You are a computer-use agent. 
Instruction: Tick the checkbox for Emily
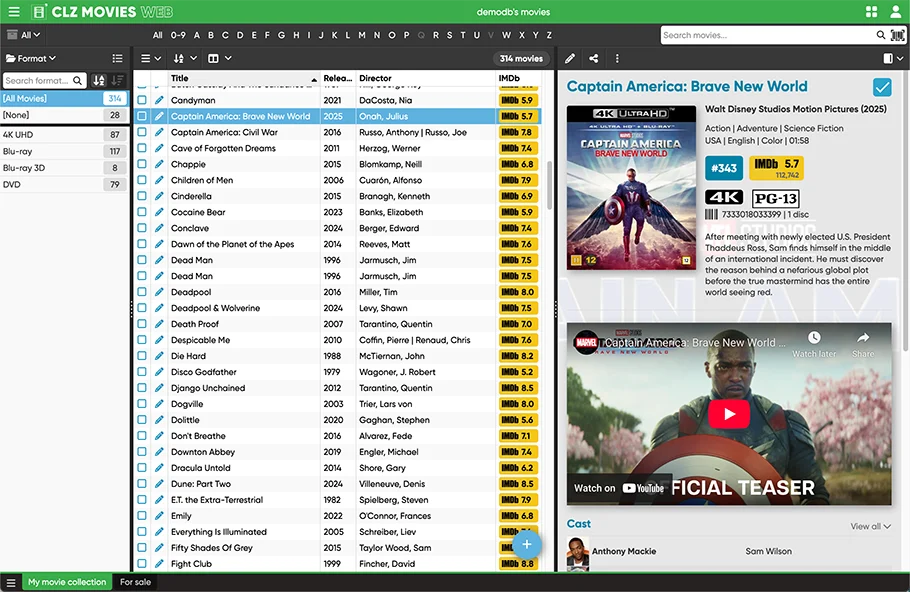[x=142, y=515]
